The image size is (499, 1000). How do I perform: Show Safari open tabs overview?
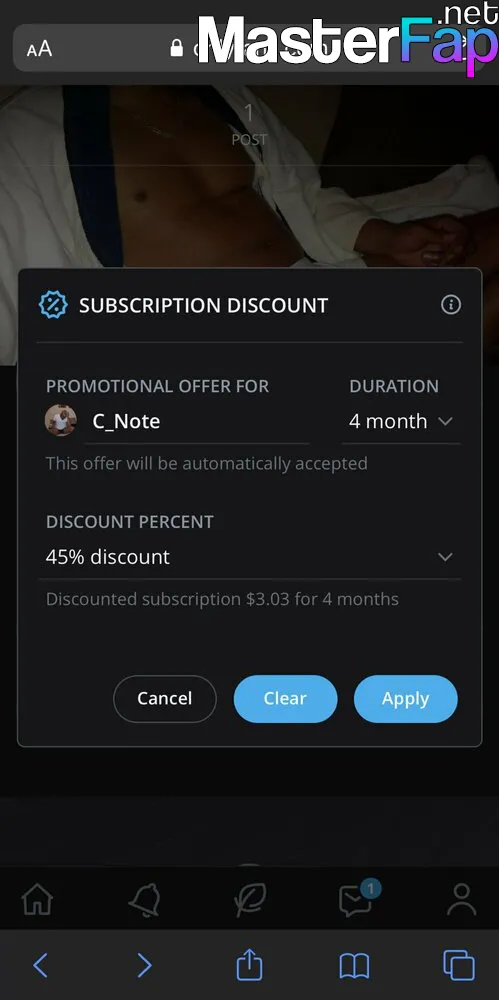[x=459, y=965]
